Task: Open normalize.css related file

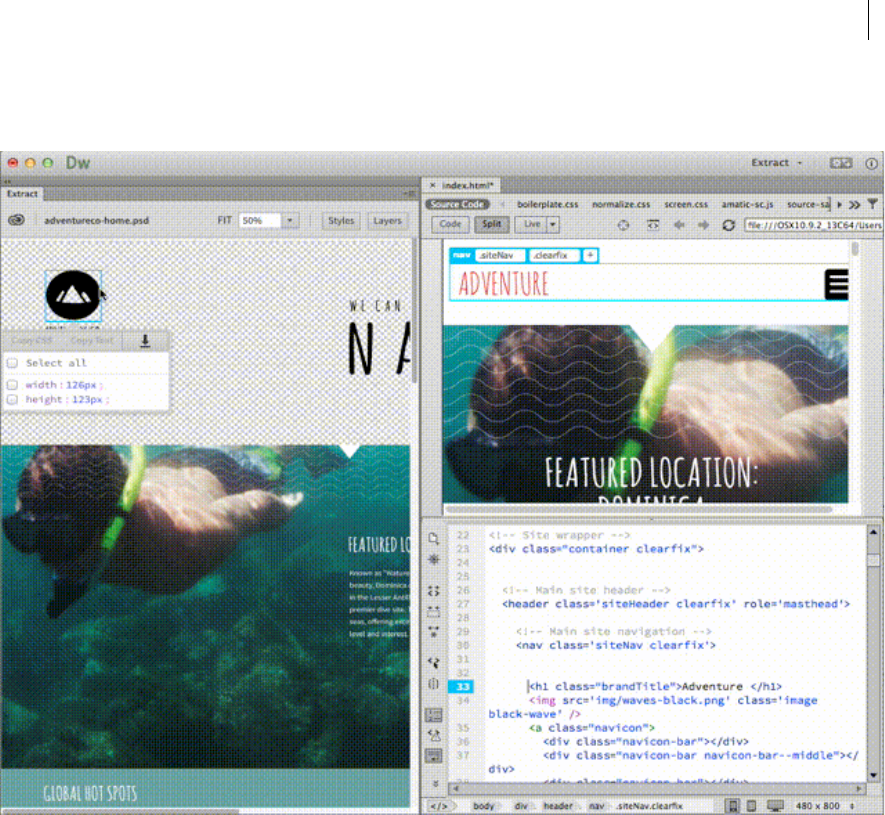Action: pyautogui.click(x=621, y=204)
